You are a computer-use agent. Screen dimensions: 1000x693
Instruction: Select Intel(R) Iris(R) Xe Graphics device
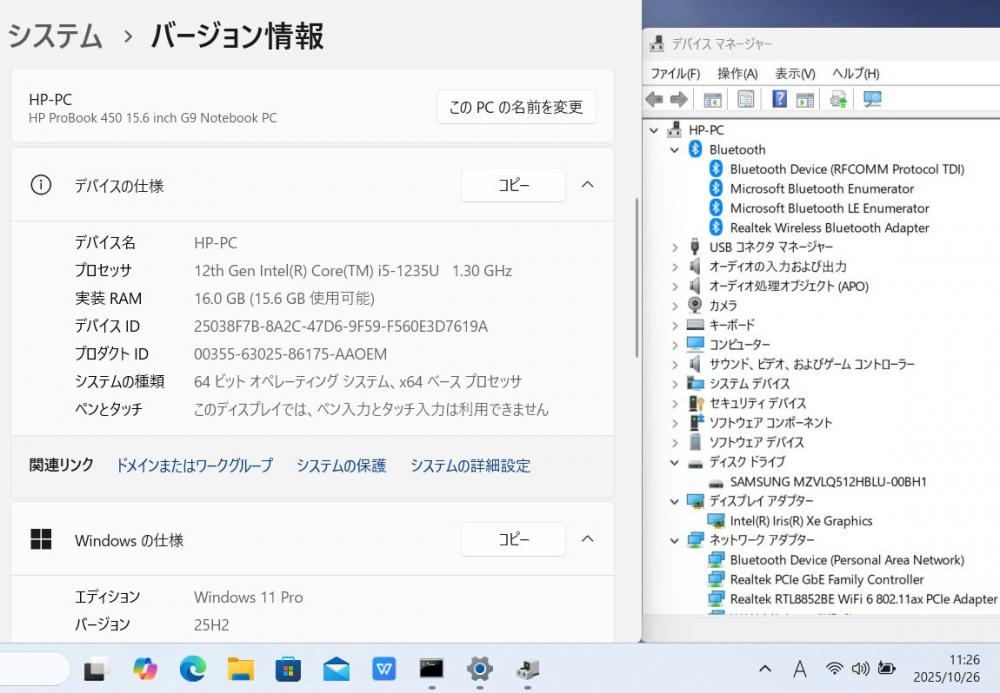point(800,521)
